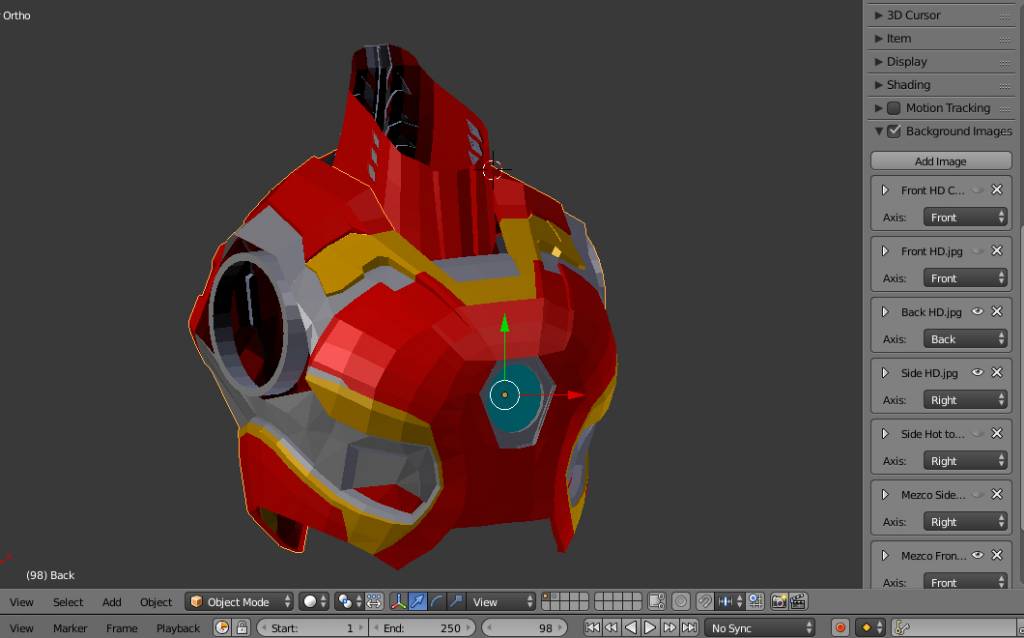Show the Front HD C... background image
Image resolution: width=1024 pixels, height=638 pixels.
[977, 190]
